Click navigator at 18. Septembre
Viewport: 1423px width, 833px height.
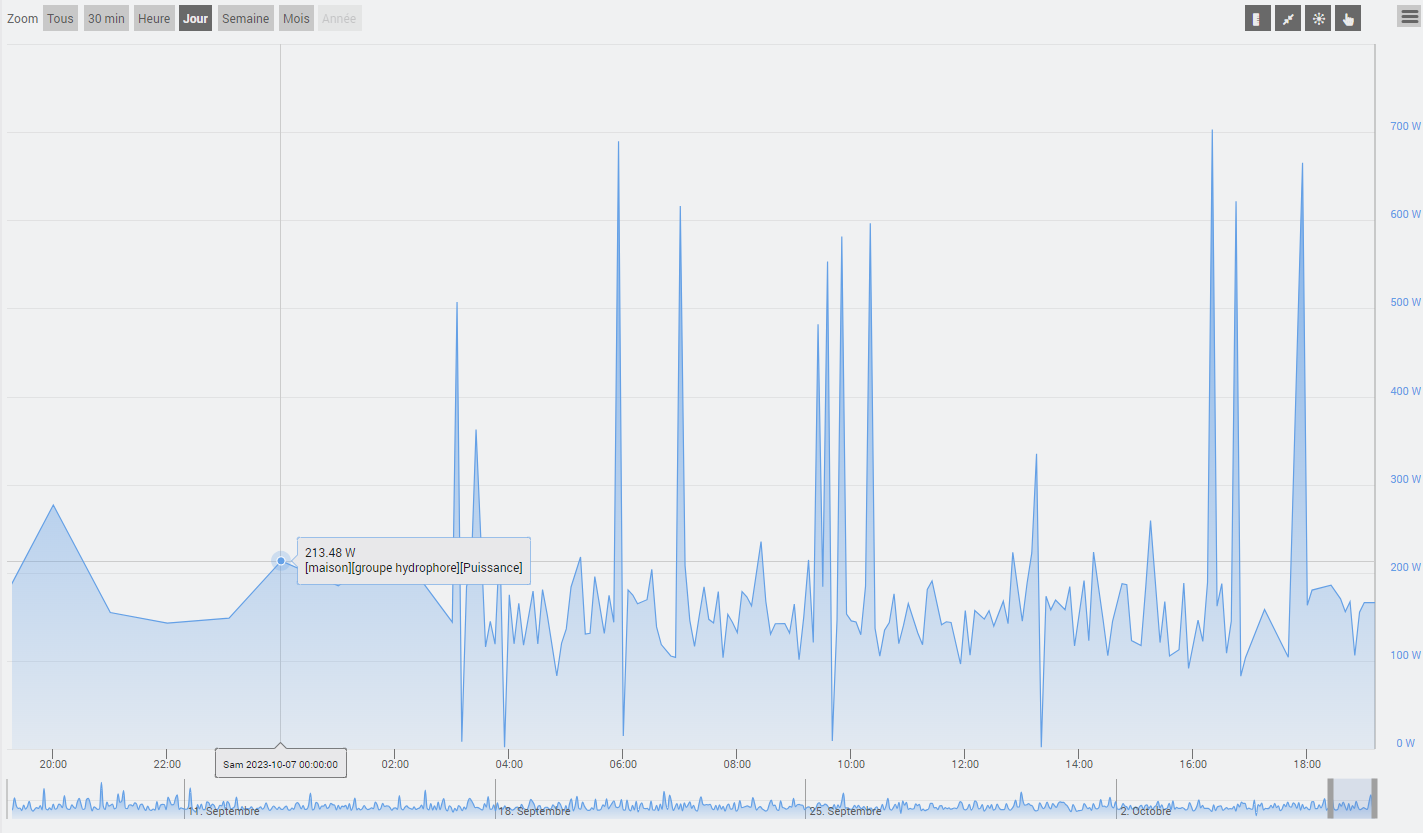534,811
